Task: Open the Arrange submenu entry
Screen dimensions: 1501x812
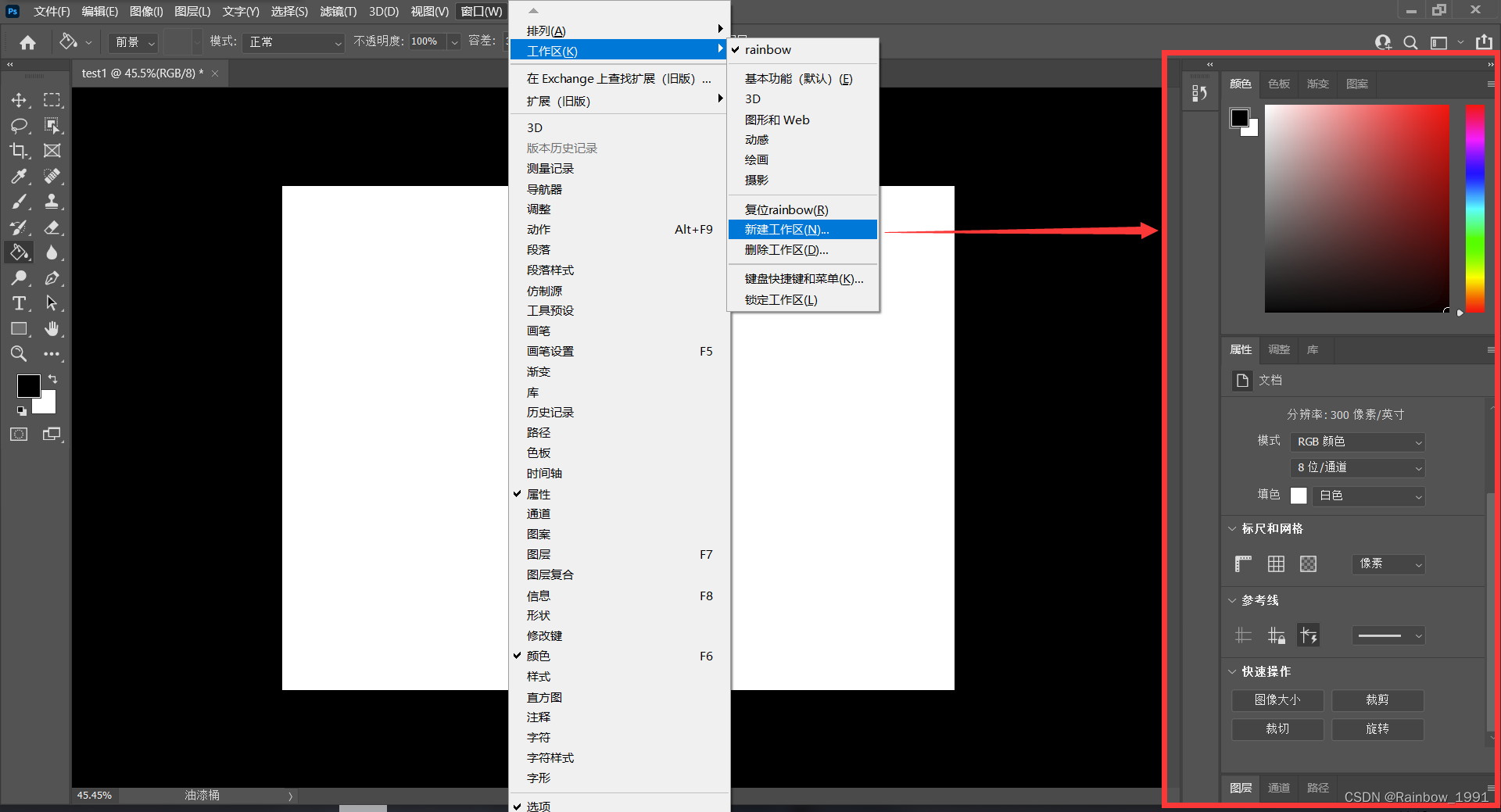Action: point(619,30)
